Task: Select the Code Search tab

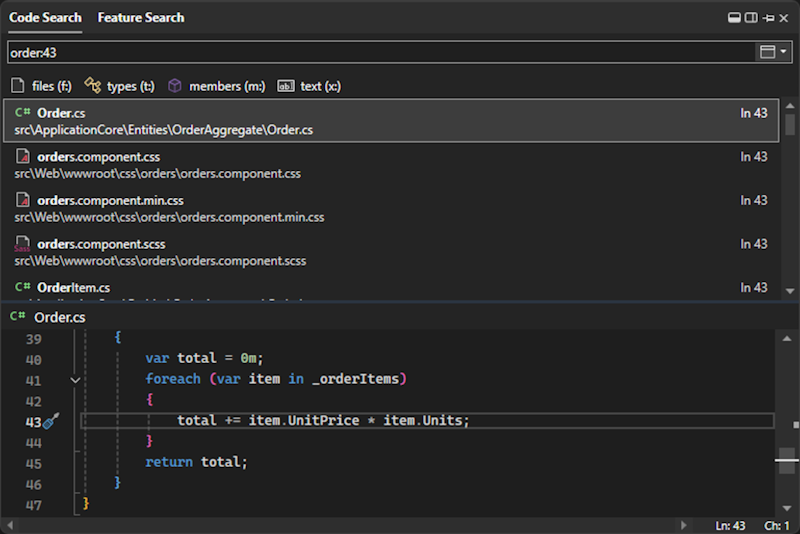Action: point(45,18)
